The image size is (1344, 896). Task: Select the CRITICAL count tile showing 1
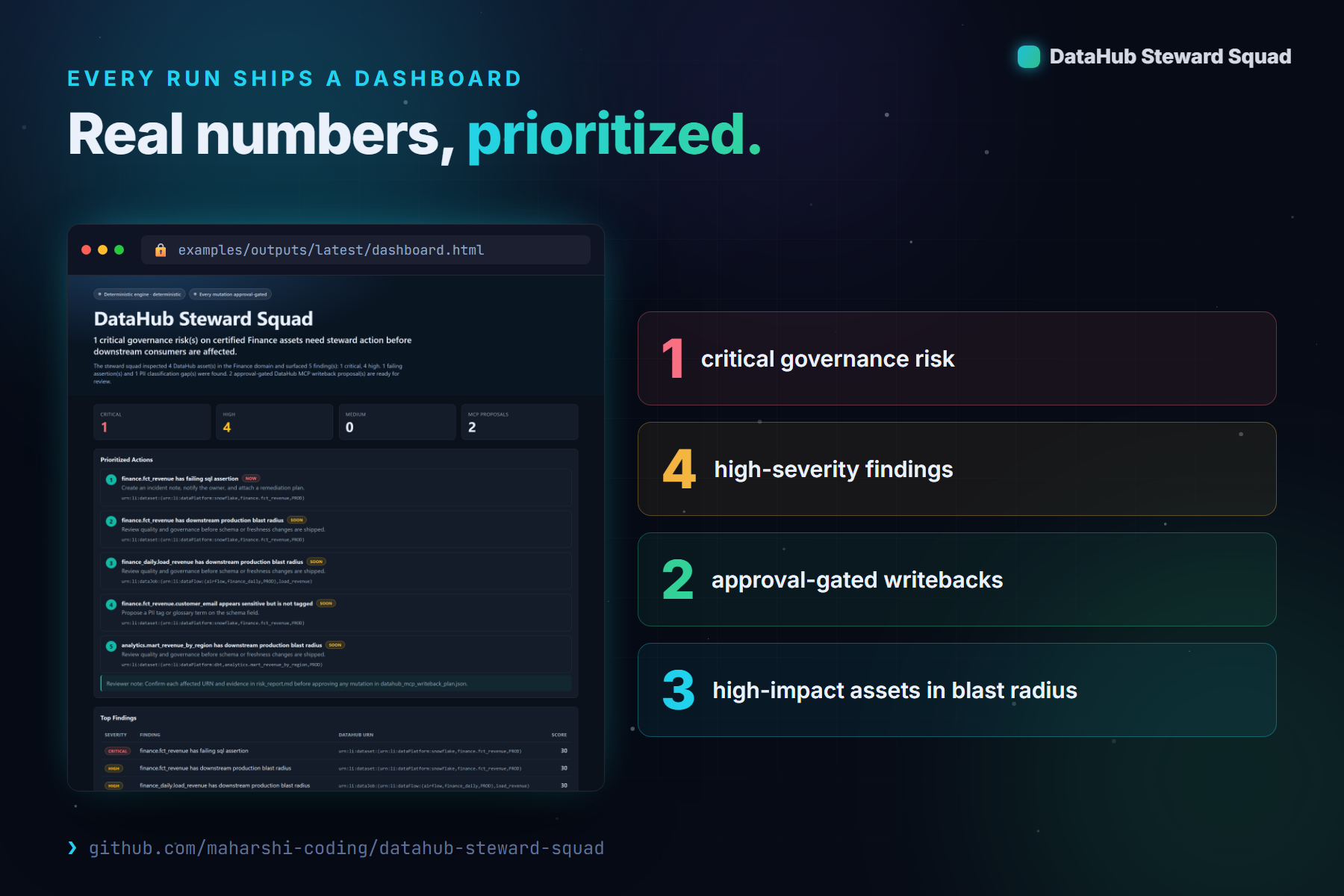tap(152, 422)
